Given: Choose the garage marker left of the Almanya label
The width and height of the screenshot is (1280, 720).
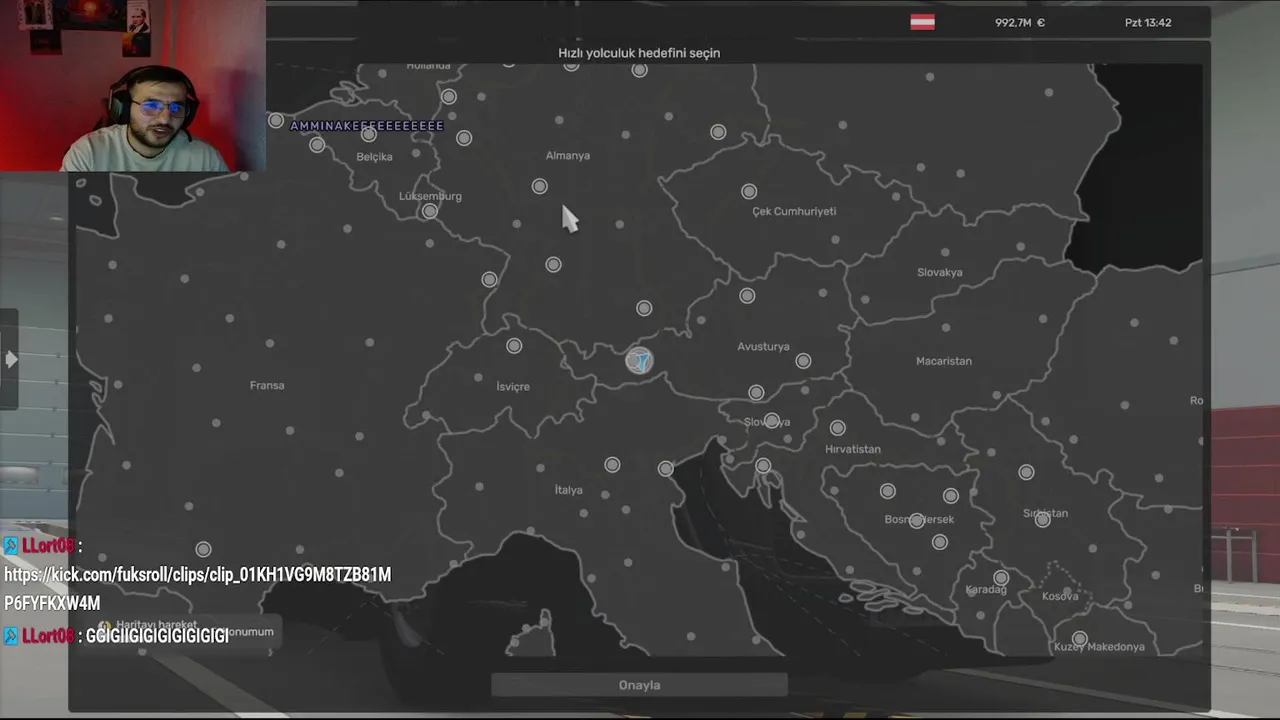Looking at the screenshot, I should [540, 186].
